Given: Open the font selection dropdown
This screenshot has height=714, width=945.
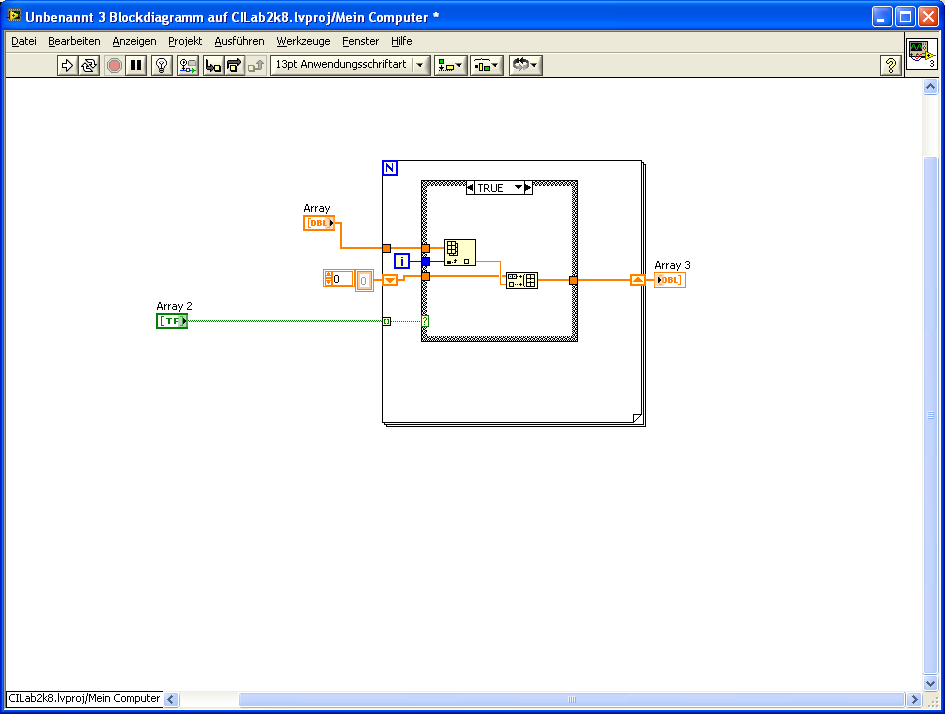Looking at the screenshot, I should (x=350, y=64).
